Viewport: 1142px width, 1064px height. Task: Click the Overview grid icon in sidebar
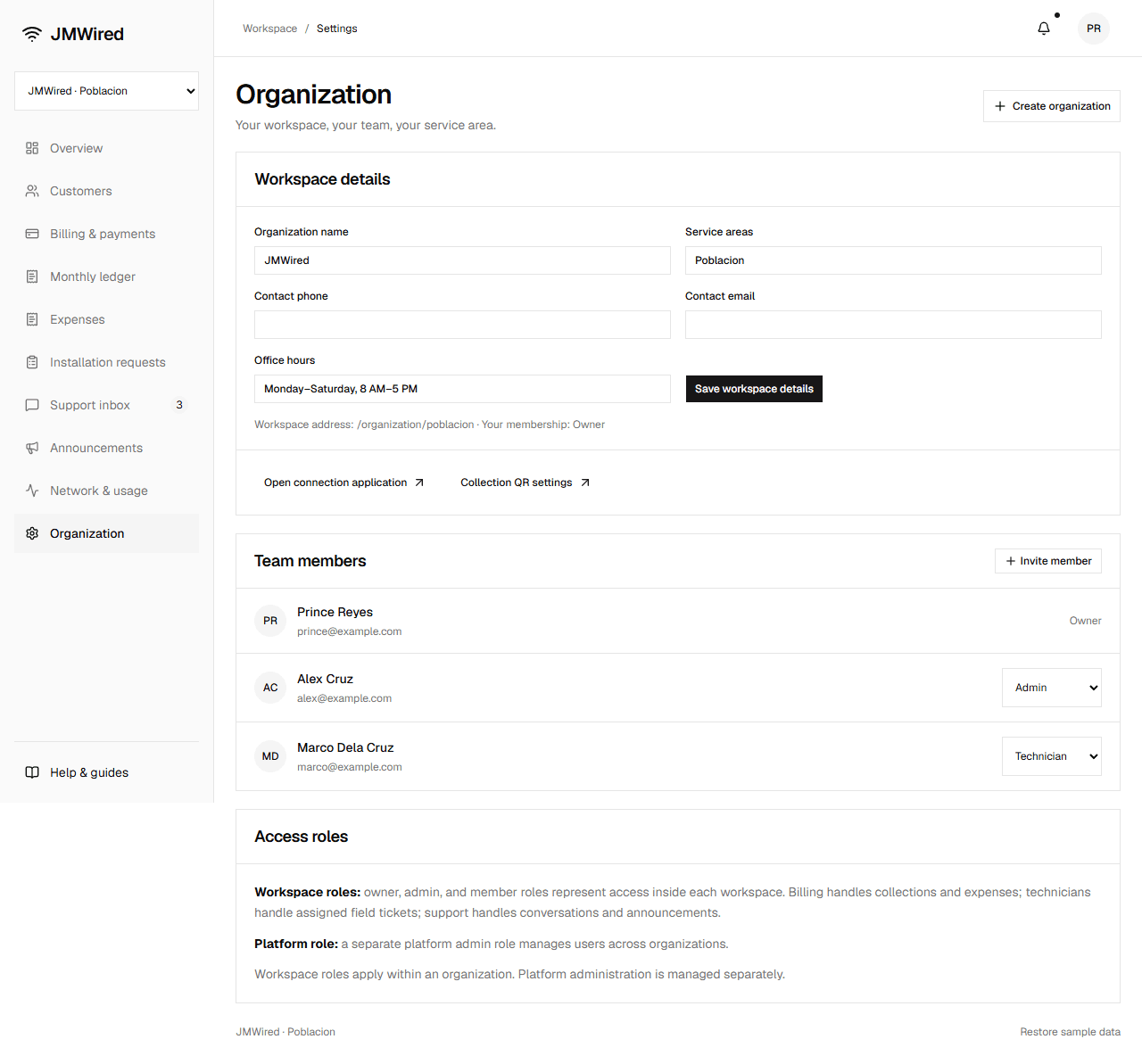(32, 148)
